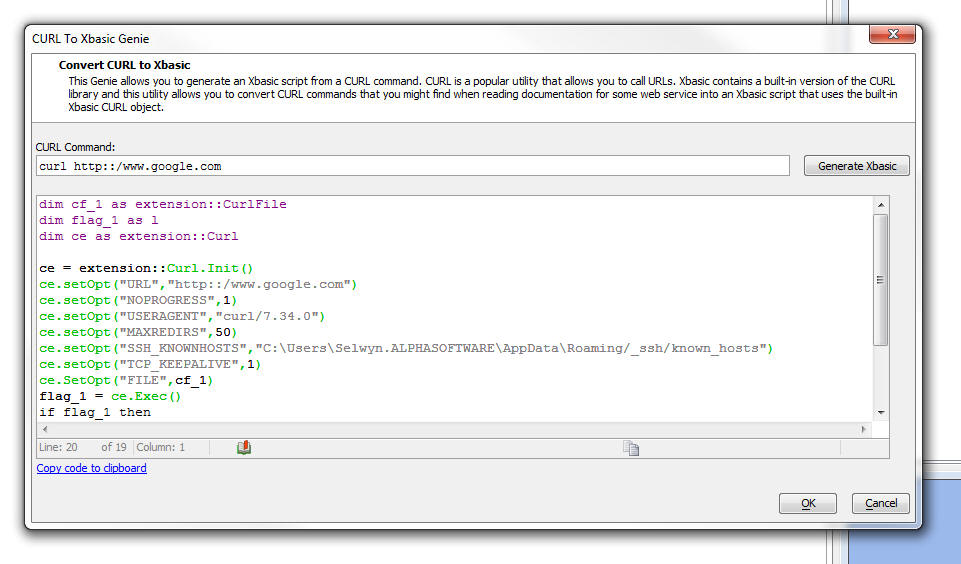Focus the CURL Command input field
961x564 pixels.
(412, 166)
